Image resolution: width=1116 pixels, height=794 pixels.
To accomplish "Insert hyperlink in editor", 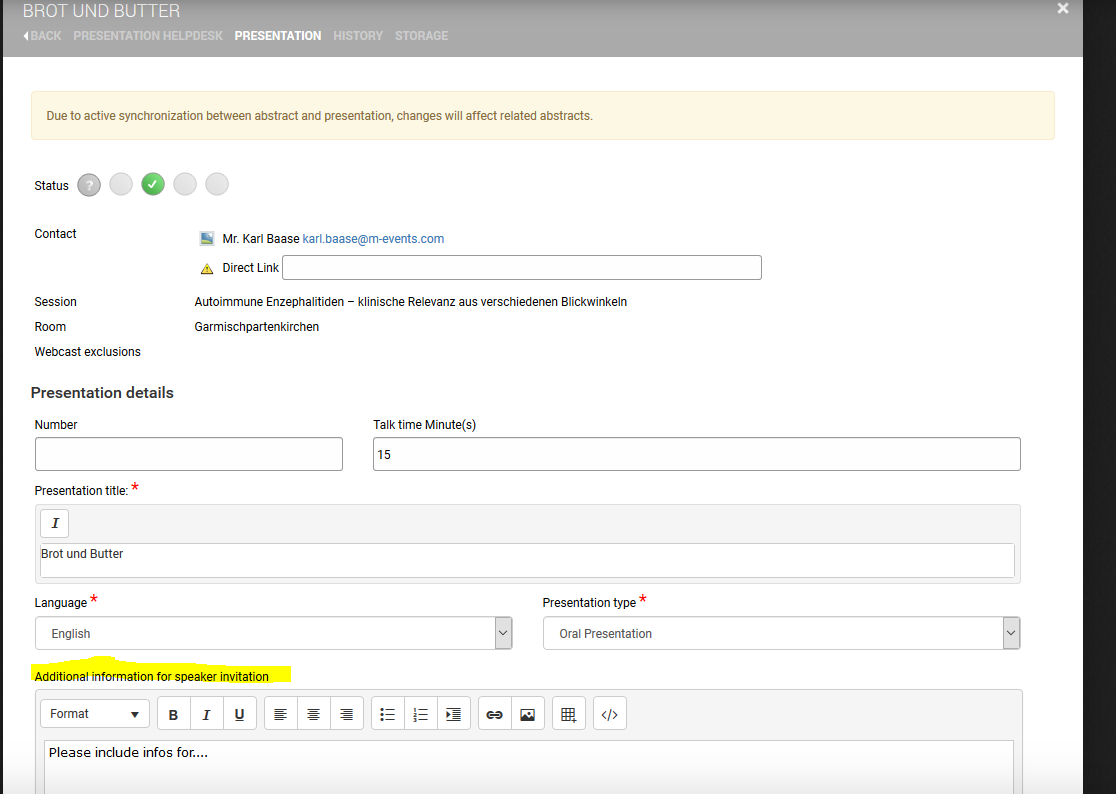I will pos(495,714).
